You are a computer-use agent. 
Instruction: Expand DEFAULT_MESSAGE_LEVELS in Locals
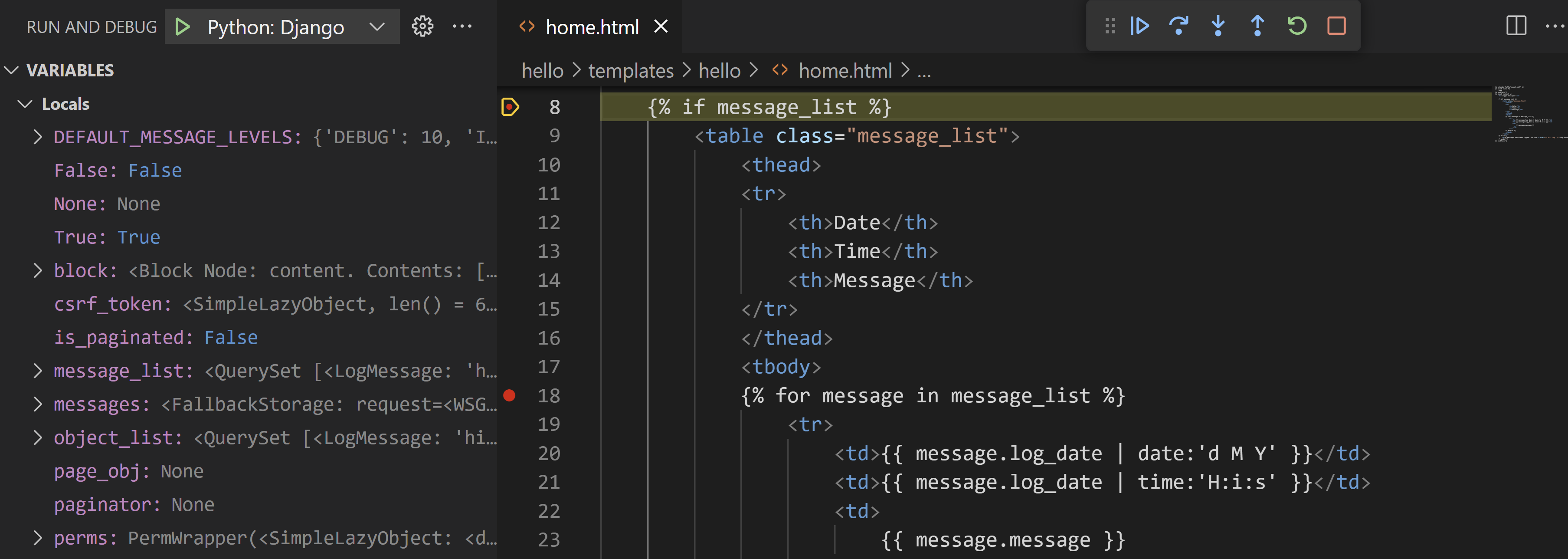[38, 136]
